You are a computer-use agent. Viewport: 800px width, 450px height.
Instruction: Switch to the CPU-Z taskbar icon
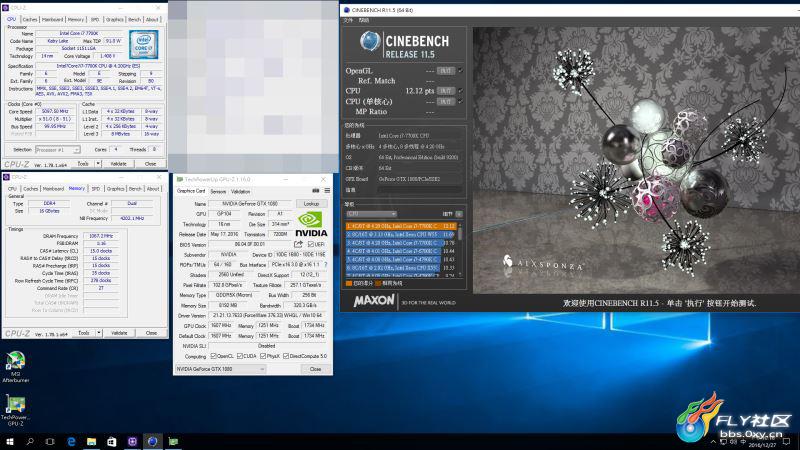(x=132, y=442)
